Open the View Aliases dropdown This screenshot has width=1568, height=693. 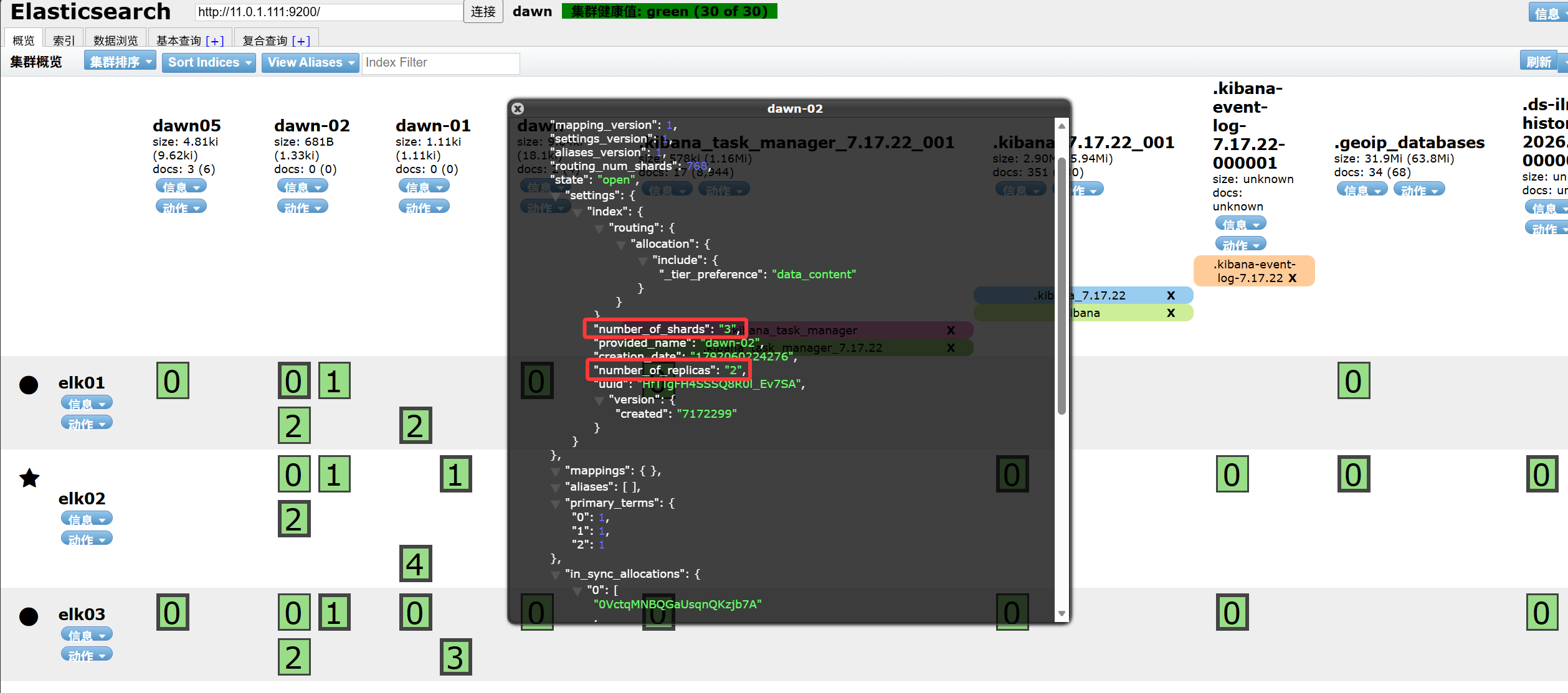click(310, 62)
